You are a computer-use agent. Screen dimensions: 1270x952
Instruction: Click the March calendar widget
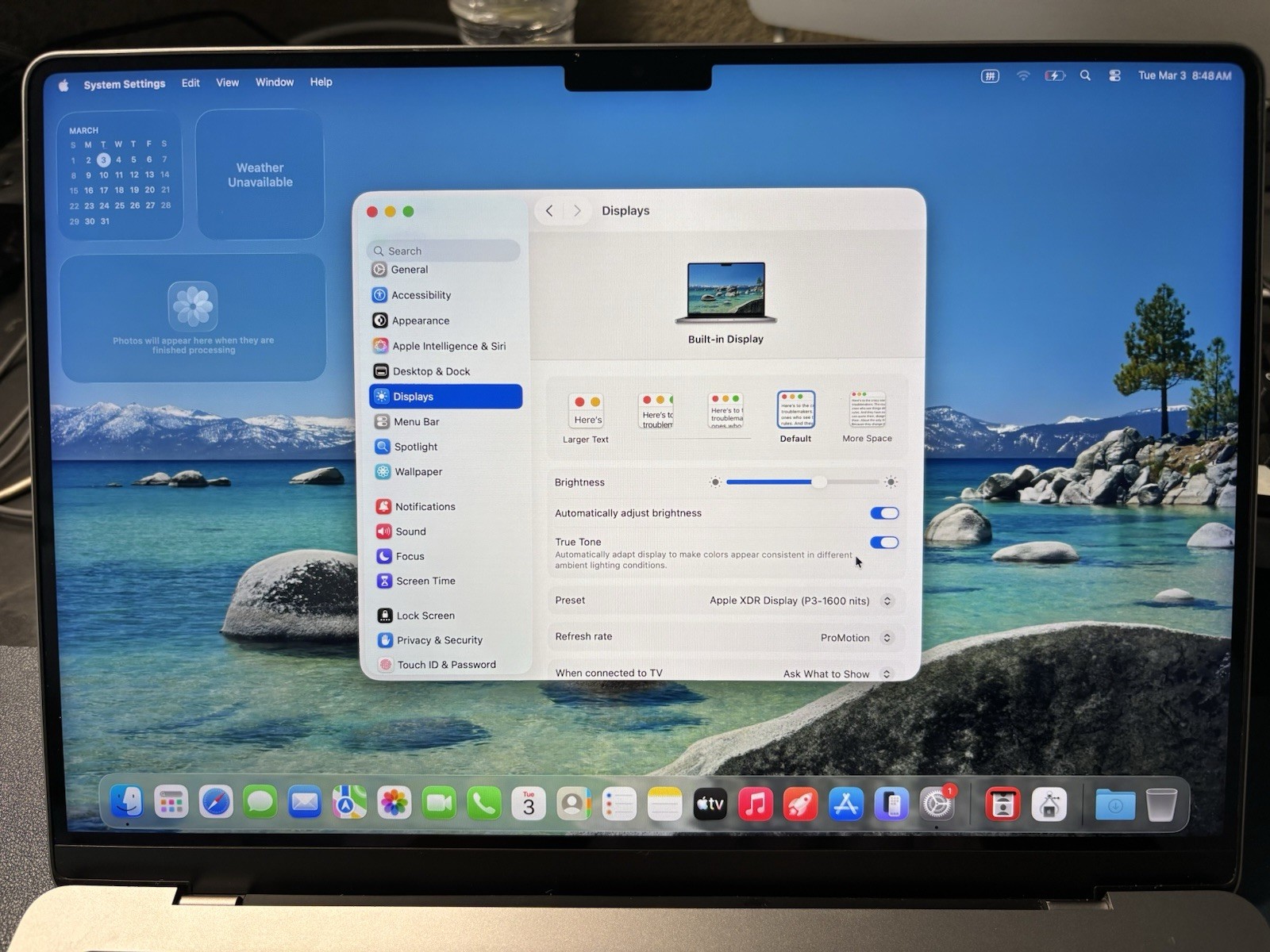(x=120, y=175)
